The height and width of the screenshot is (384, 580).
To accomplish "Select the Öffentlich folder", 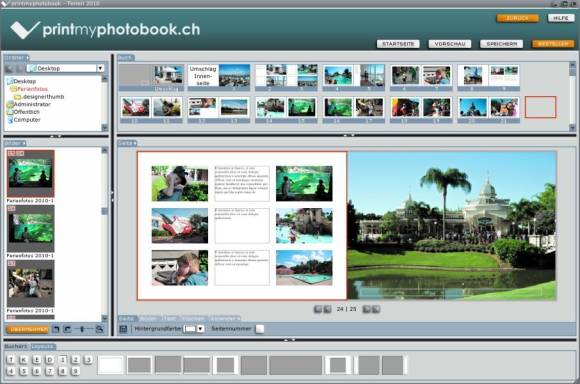I will [x=26, y=112].
